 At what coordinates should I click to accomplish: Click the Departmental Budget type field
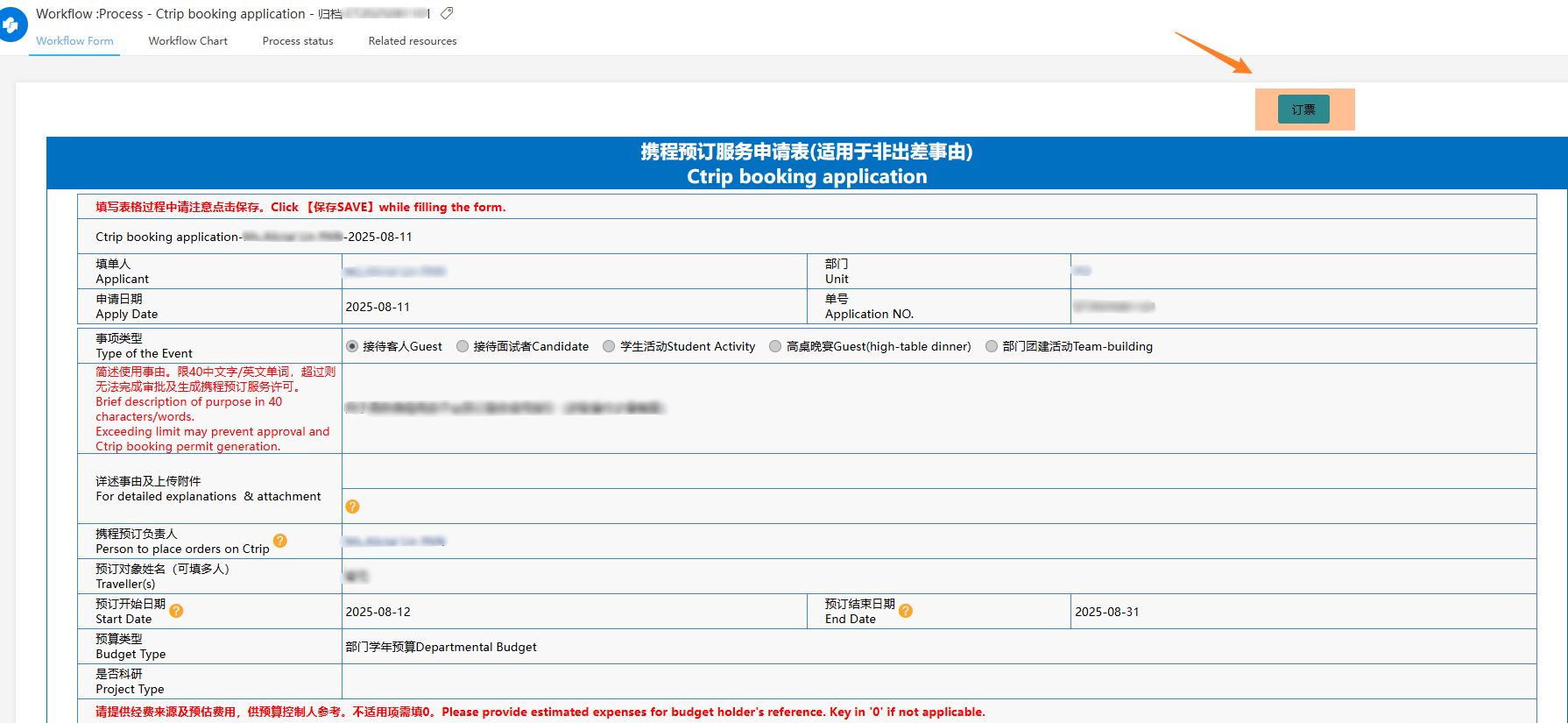pos(441,647)
